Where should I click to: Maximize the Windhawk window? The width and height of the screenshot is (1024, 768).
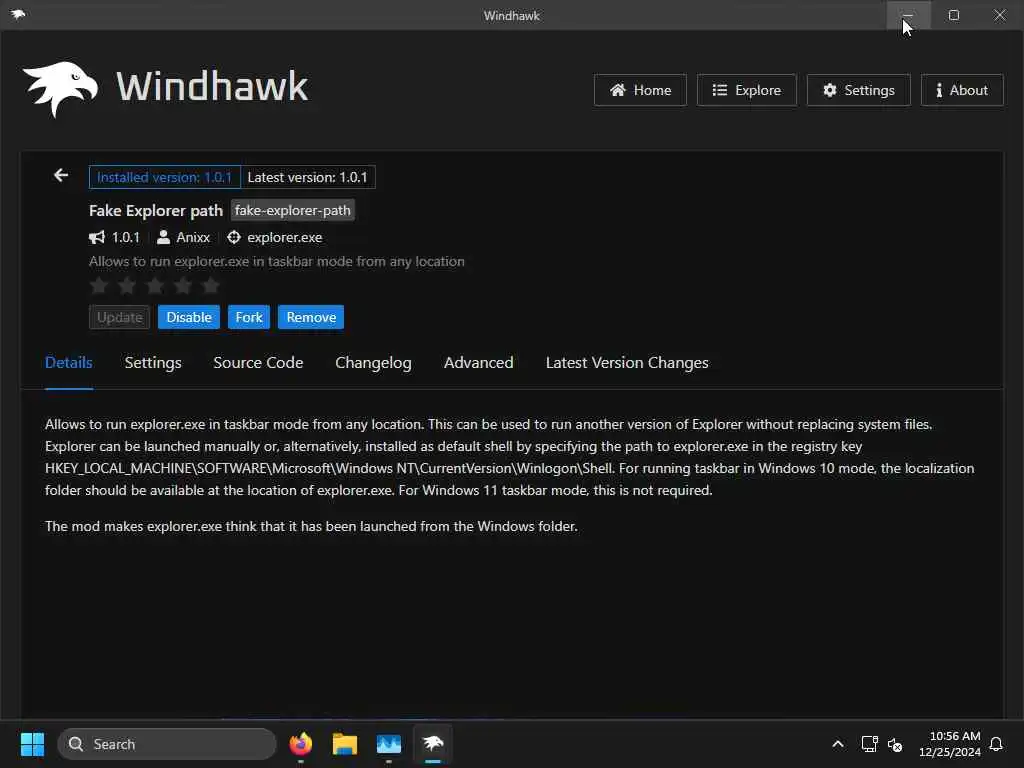[954, 15]
